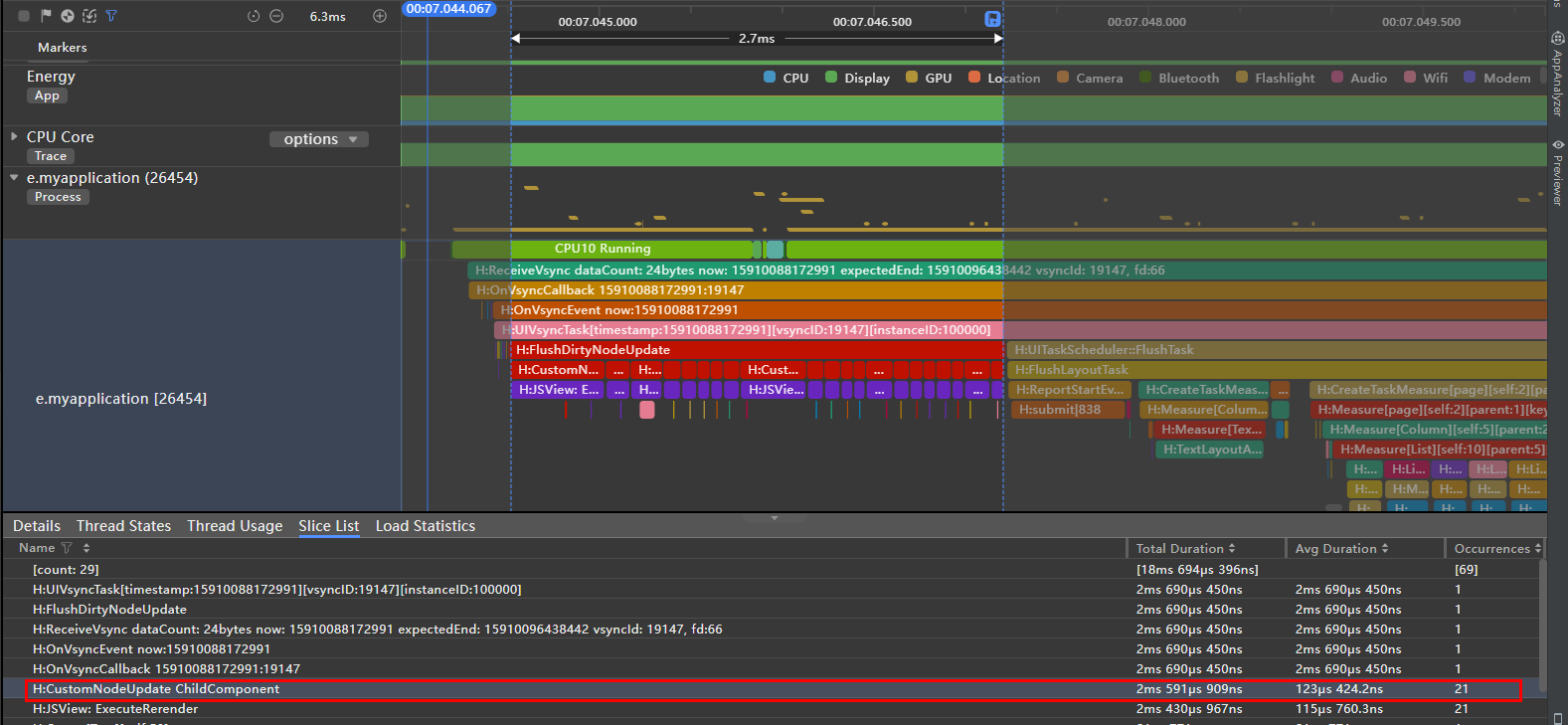Collapse the e.myapplication (26454) process row

pyautogui.click(x=14, y=177)
